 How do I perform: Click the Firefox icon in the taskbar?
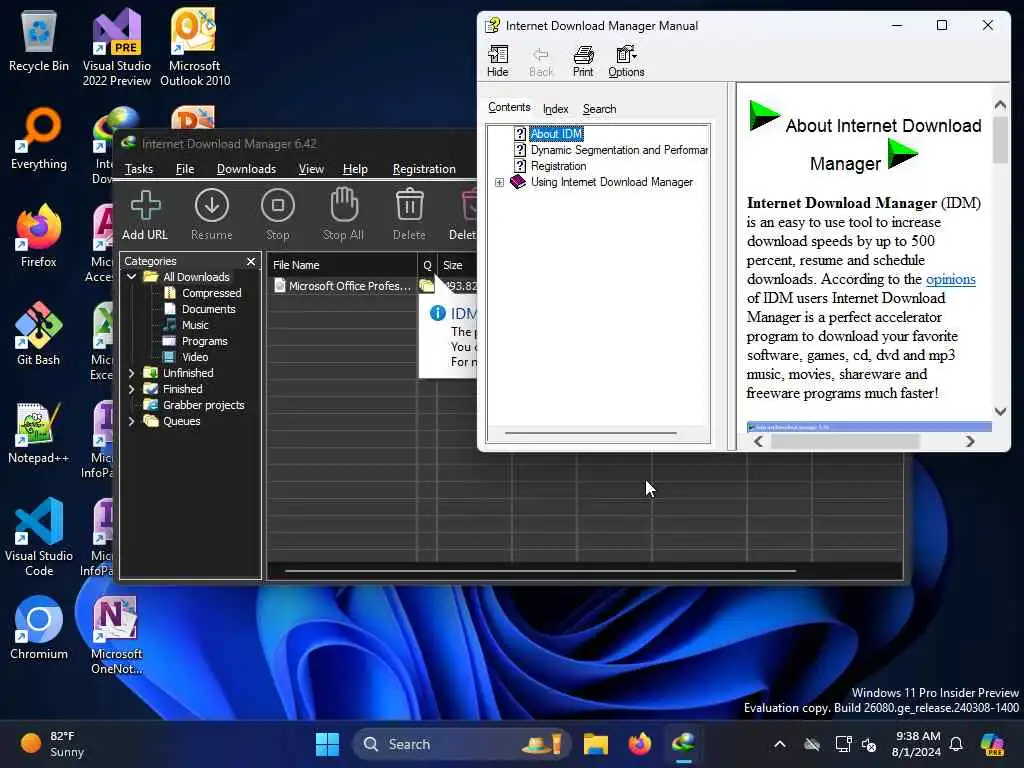pos(640,744)
